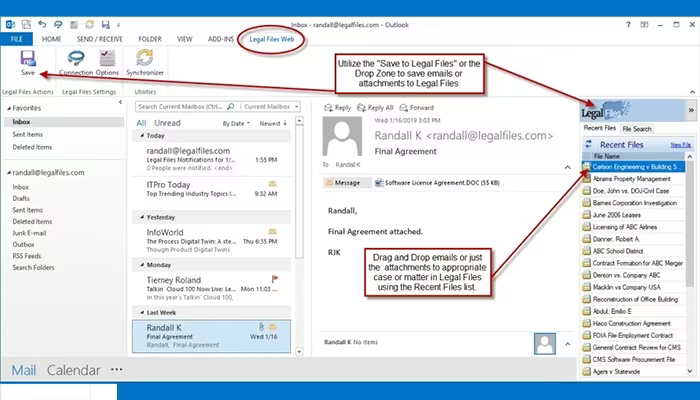Collapse the Favorites folder group

8,108
